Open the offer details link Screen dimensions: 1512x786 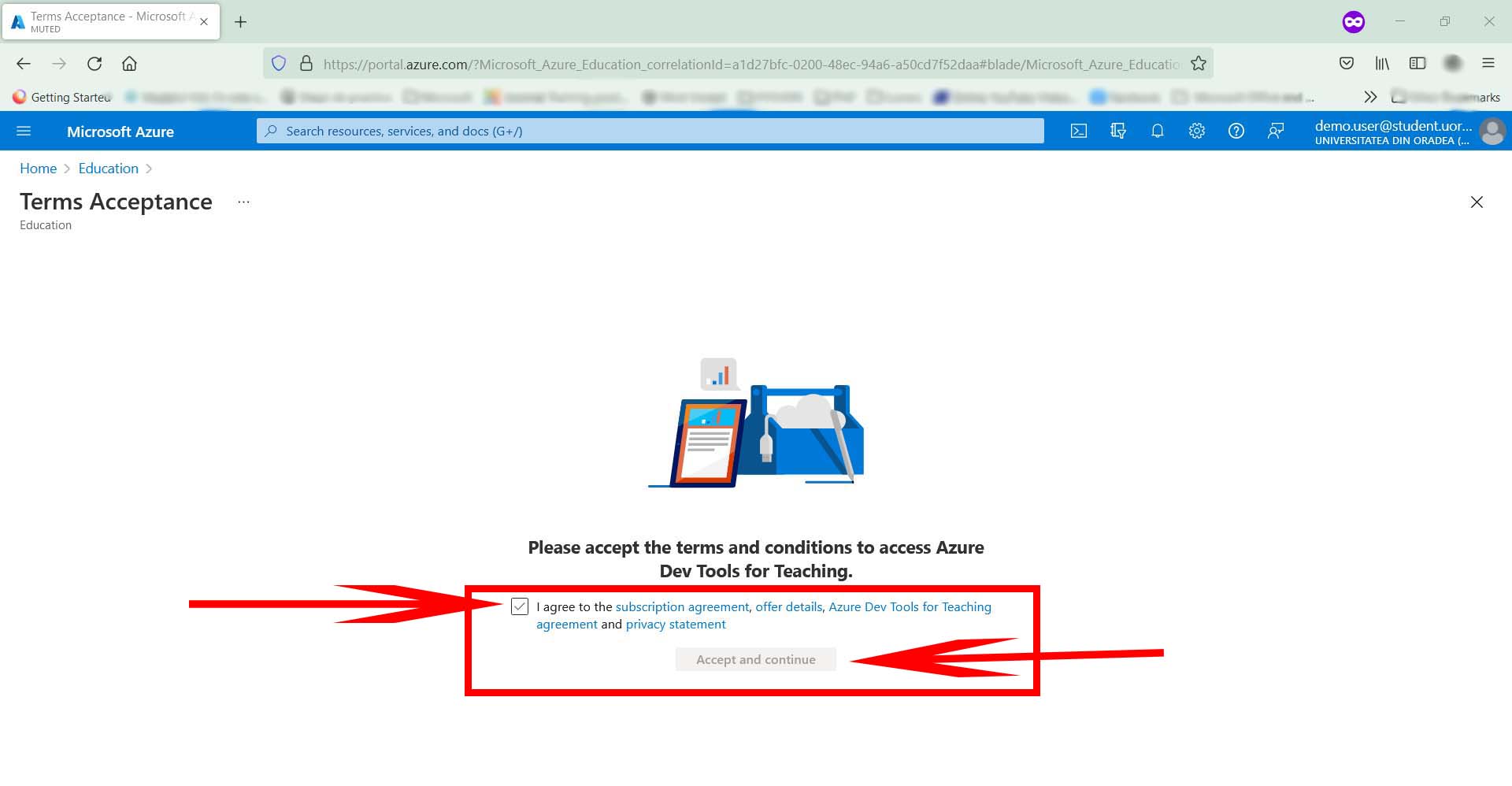pyautogui.click(x=789, y=607)
